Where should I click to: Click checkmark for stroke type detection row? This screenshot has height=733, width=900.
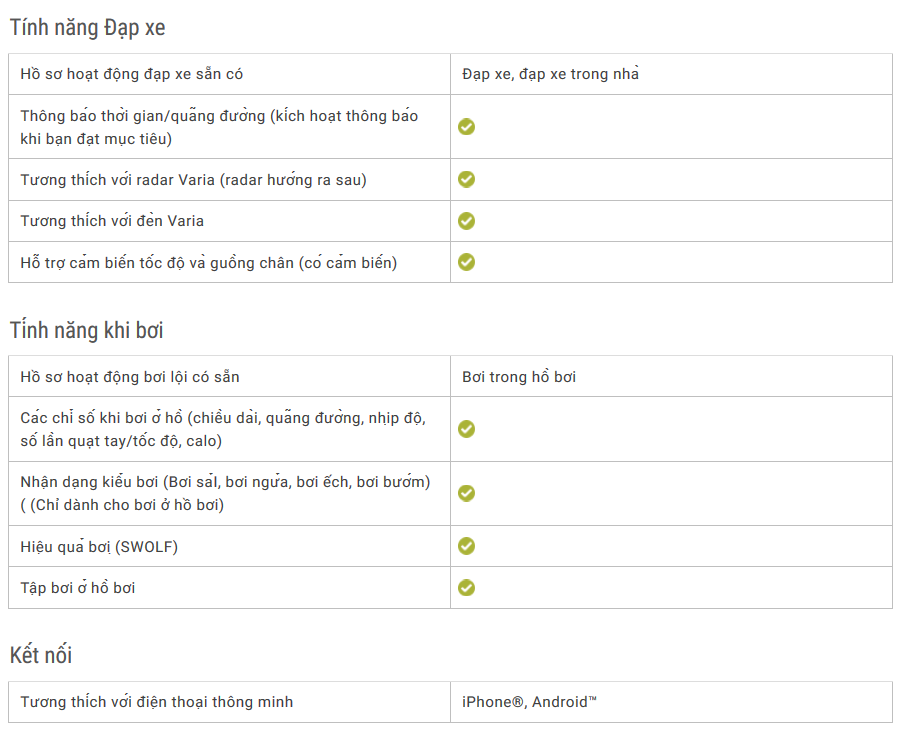click(x=466, y=493)
